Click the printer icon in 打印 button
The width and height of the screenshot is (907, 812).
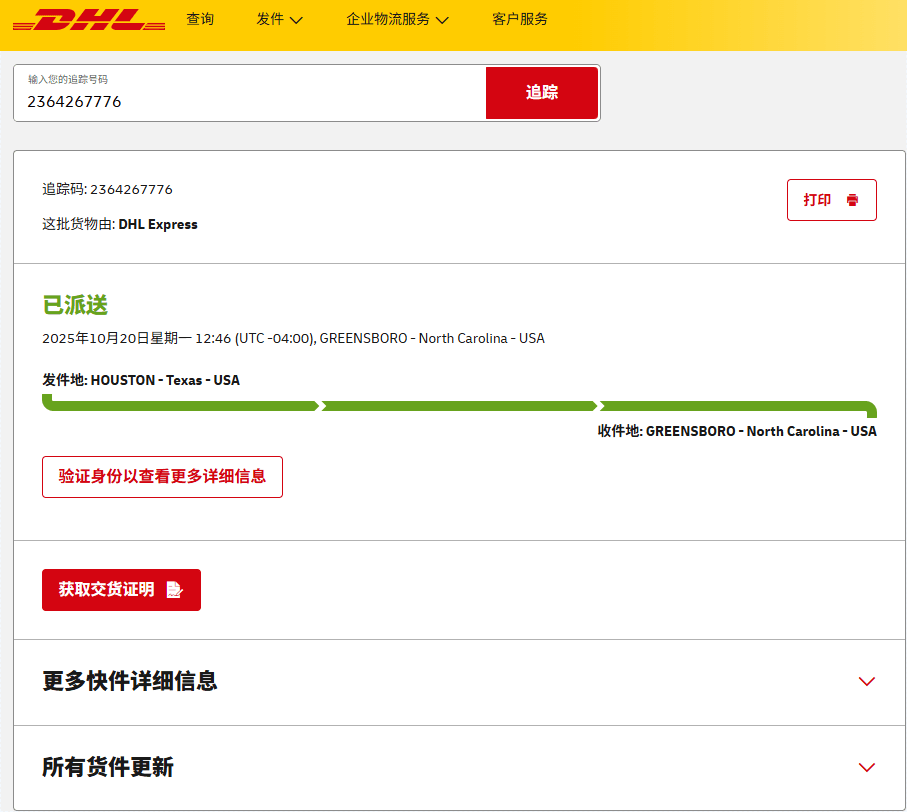coord(852,200)
